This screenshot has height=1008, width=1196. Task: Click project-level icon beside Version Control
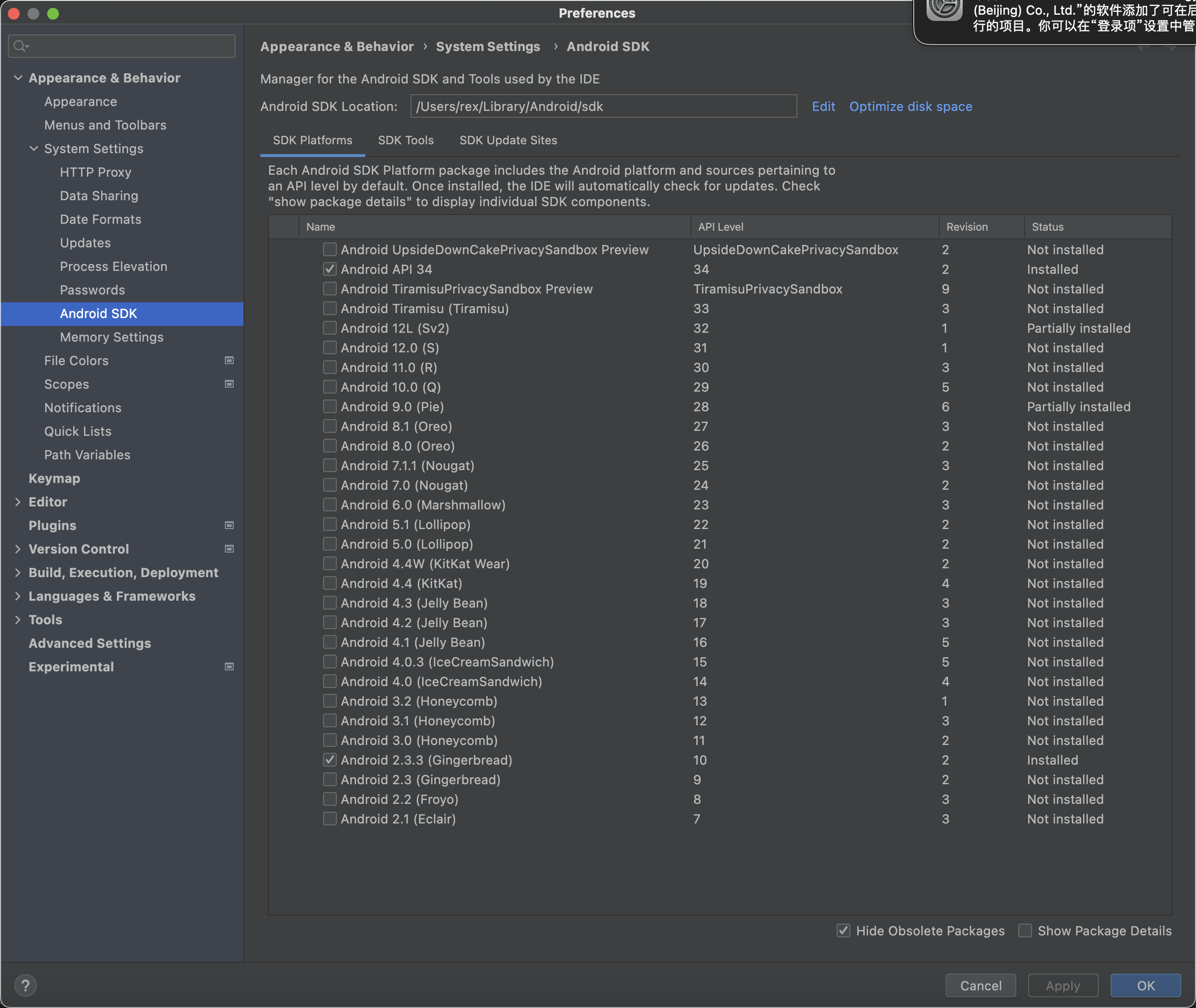[229, 549]
